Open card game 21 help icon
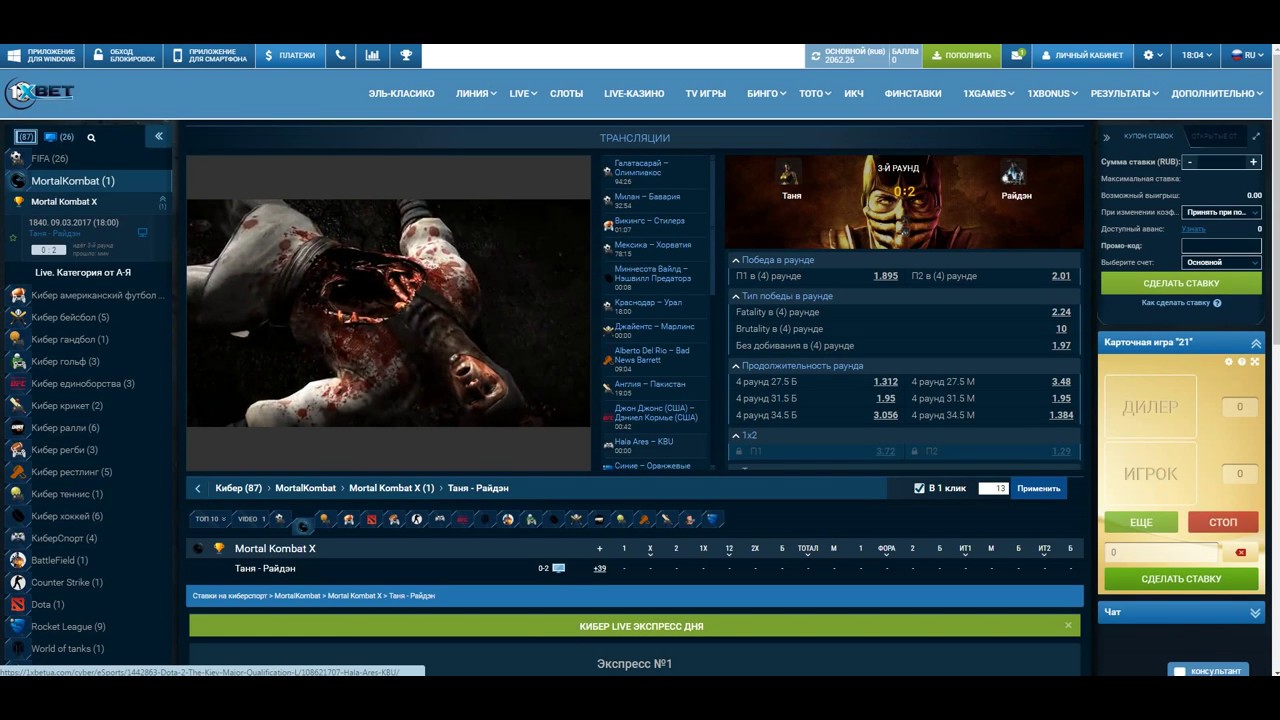1280x720 pixels. point(1242,362)
